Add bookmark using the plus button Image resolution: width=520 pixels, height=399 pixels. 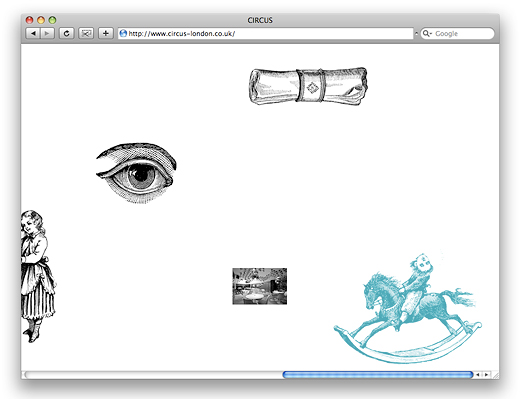click(x=106, y=33)
